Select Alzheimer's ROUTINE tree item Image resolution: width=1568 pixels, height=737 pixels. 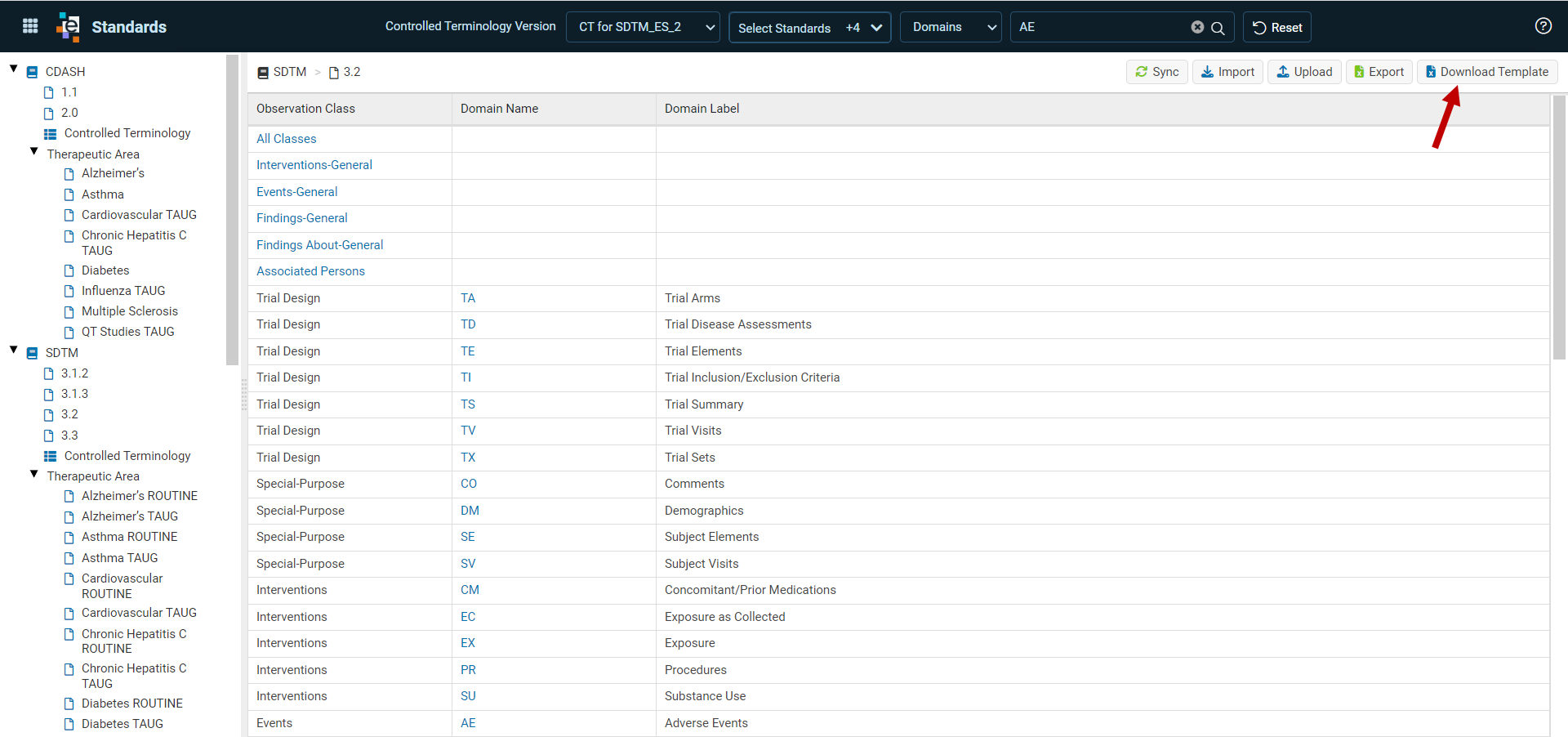pyautogui.click(x=140, y=496)
